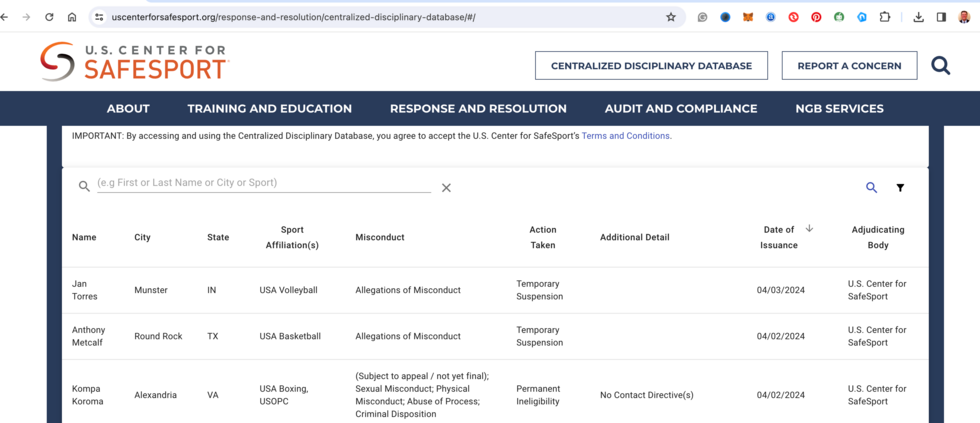Open the About menu
980x423 pixels.
(128, 109)
